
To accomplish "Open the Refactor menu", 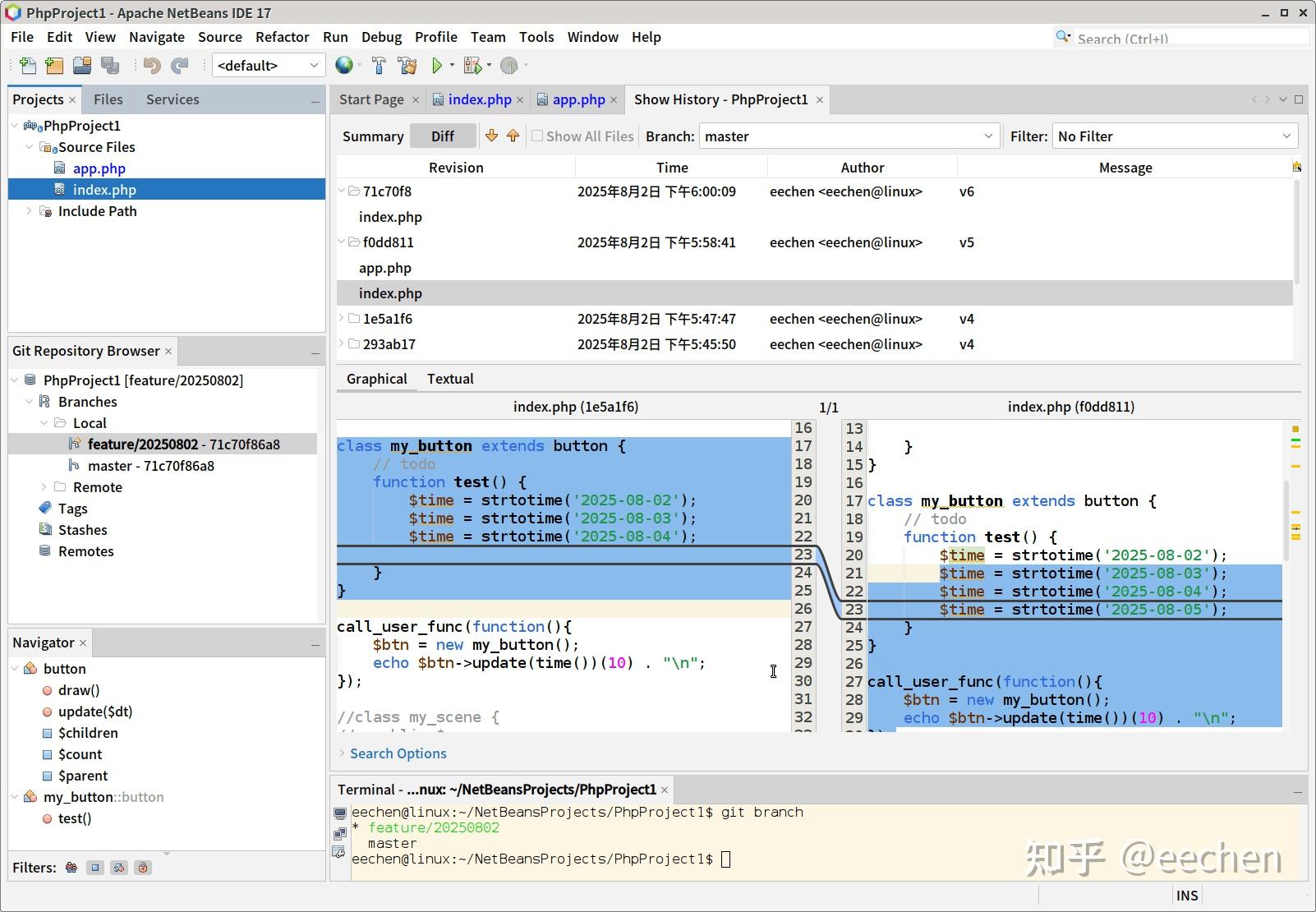I will click(282, 37).
